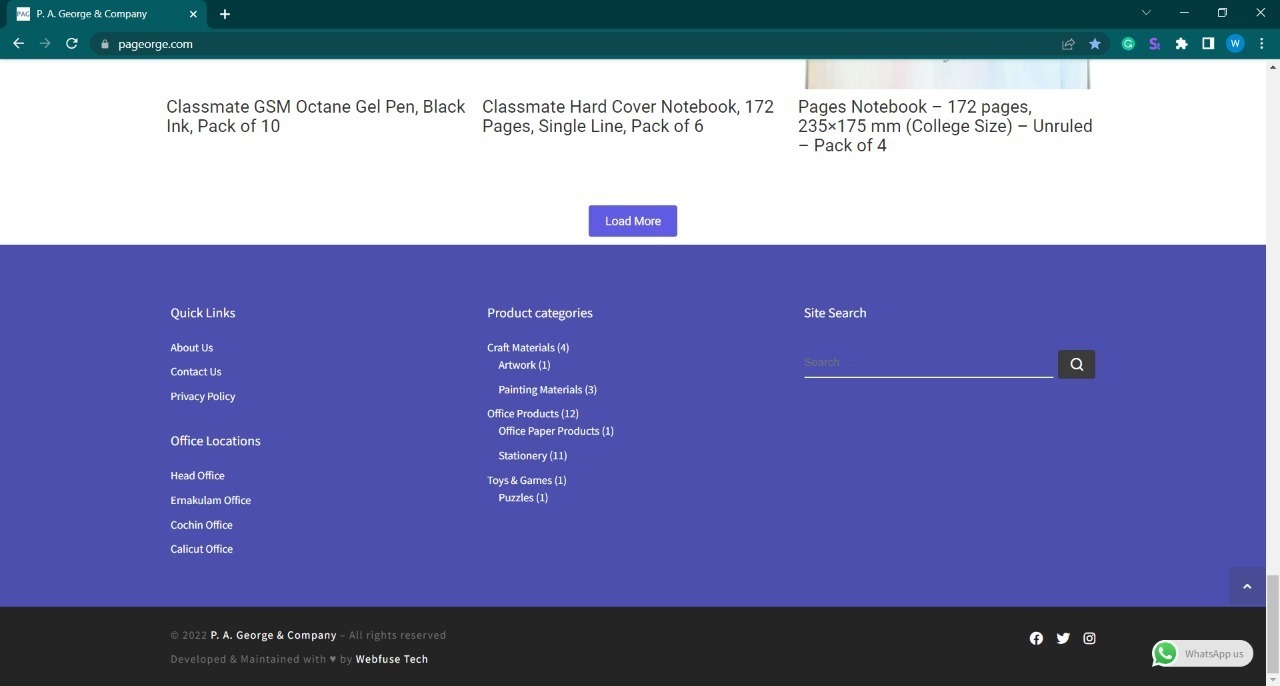Click the page vertical scrollbar thumb

click(x=1273, y=624)
